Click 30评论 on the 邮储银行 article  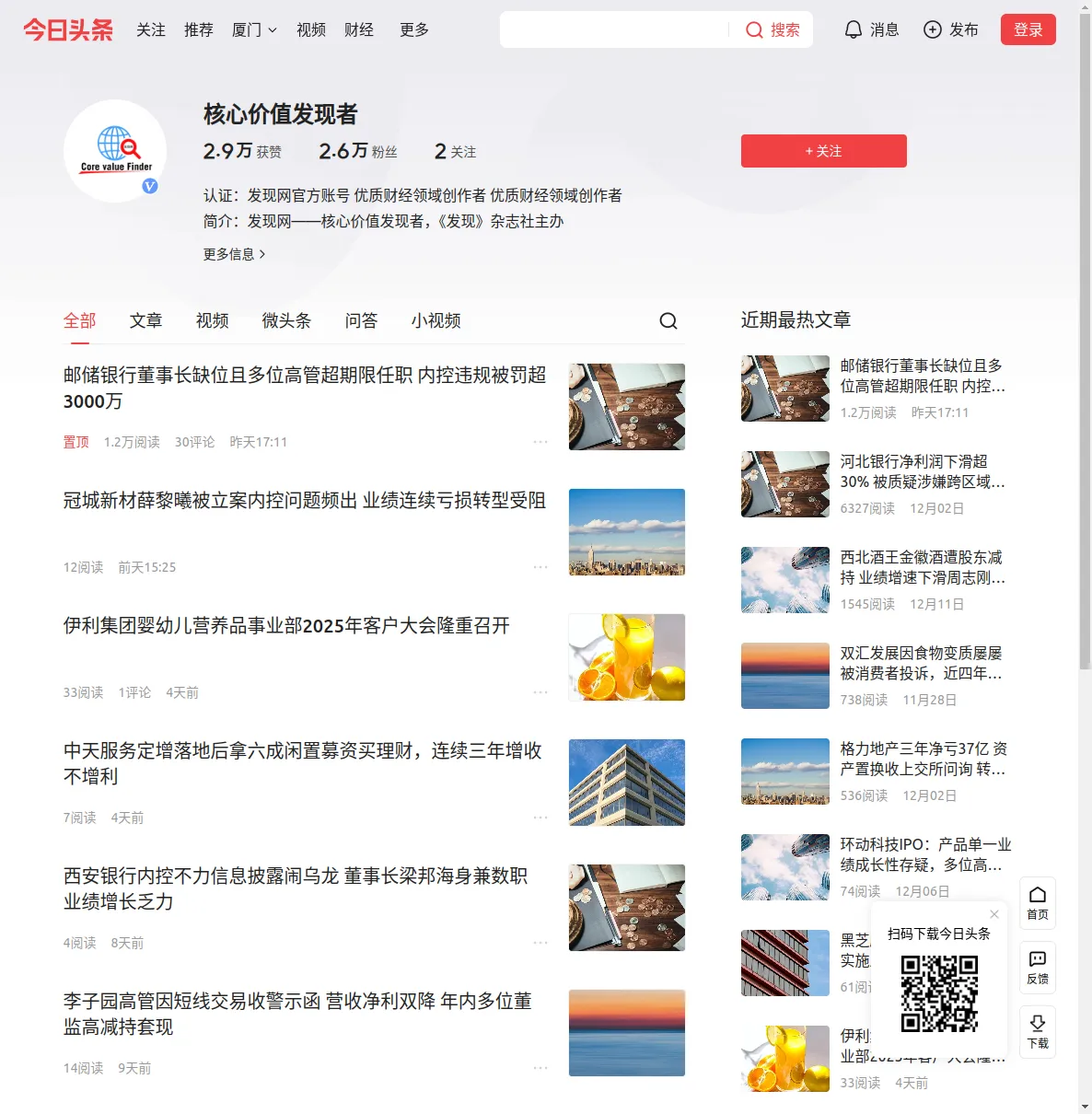[194, 442]
